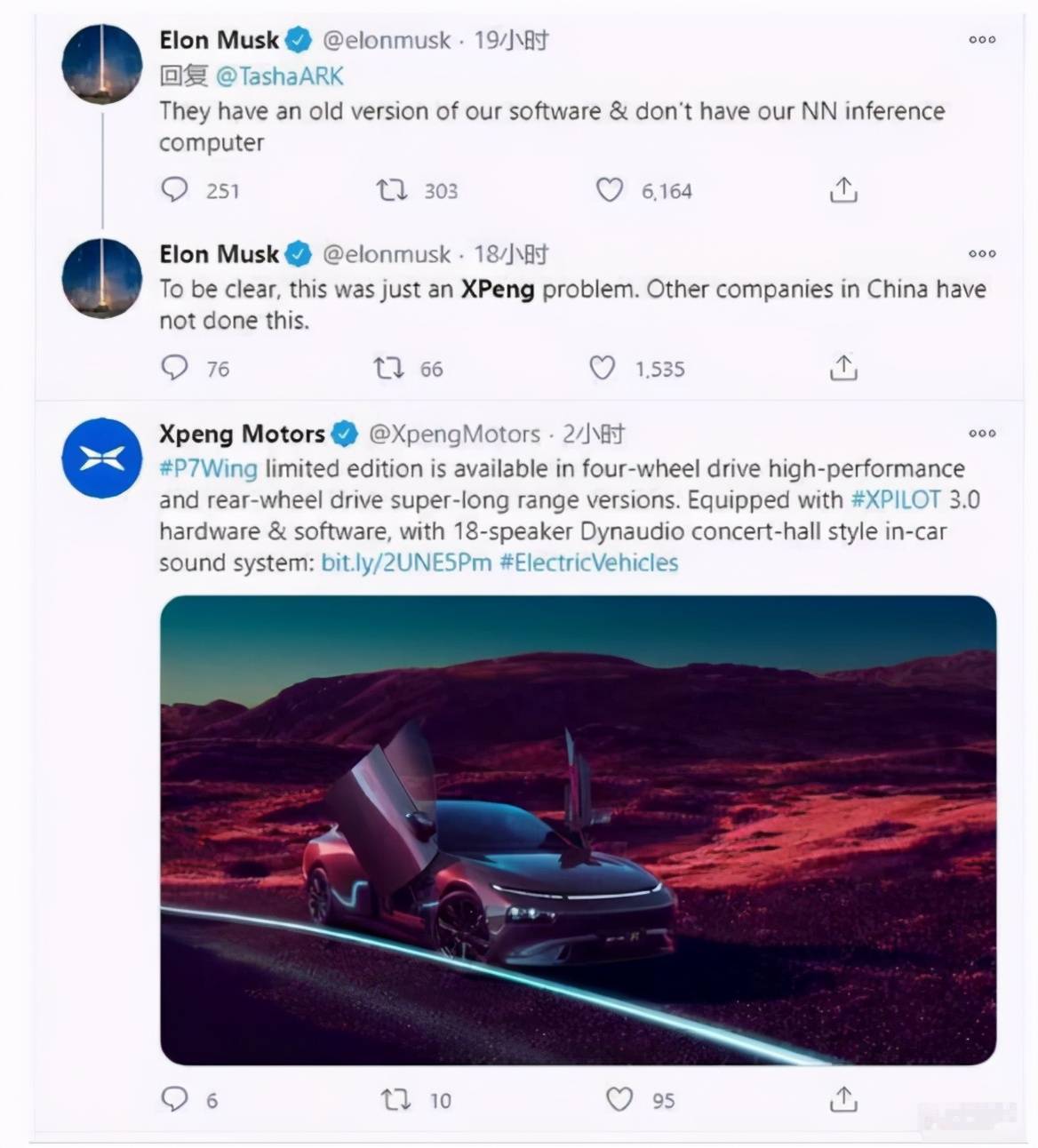Open the #XPILOT hashtag
Viewport: 1038px width, 1148px height.
tap(896, 499)
